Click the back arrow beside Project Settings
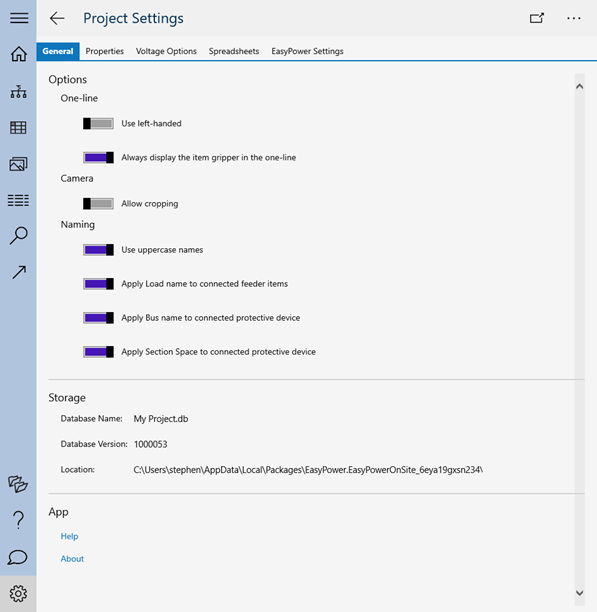 click(57, 18)
